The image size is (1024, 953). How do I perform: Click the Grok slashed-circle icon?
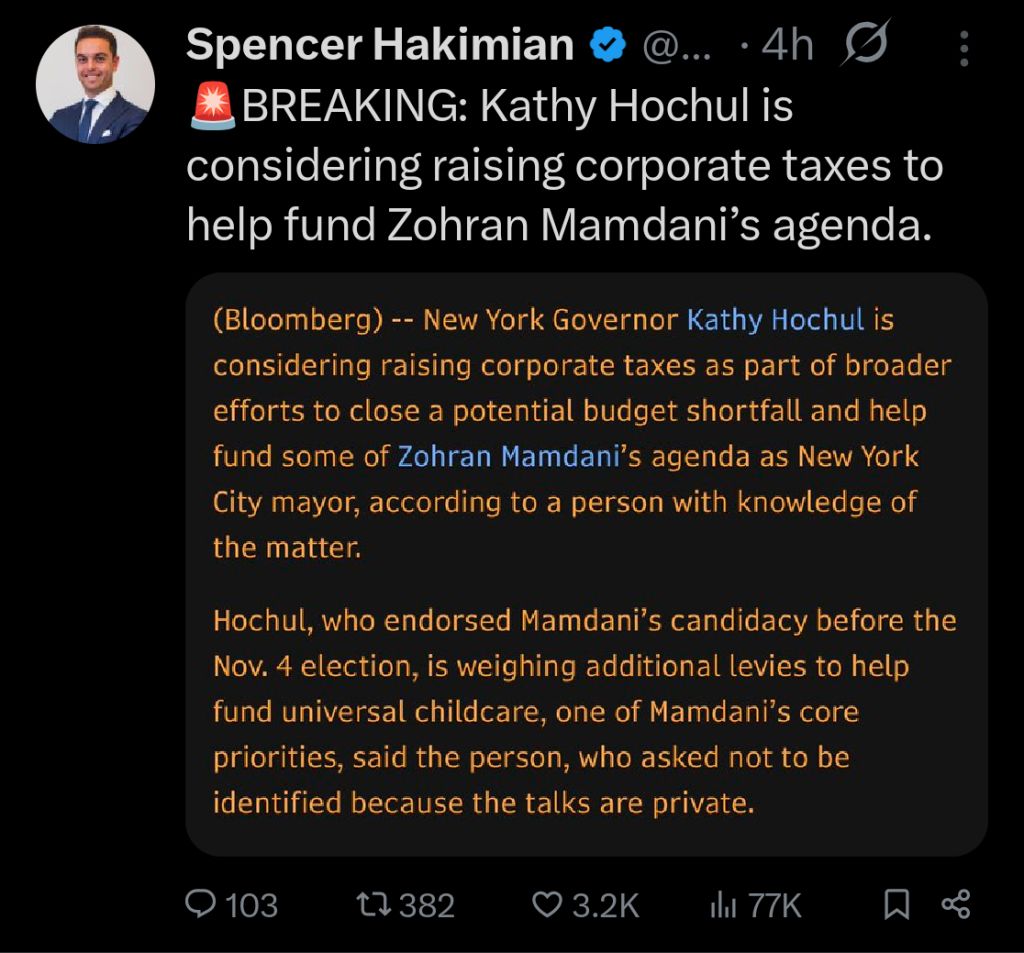point(867,46)
